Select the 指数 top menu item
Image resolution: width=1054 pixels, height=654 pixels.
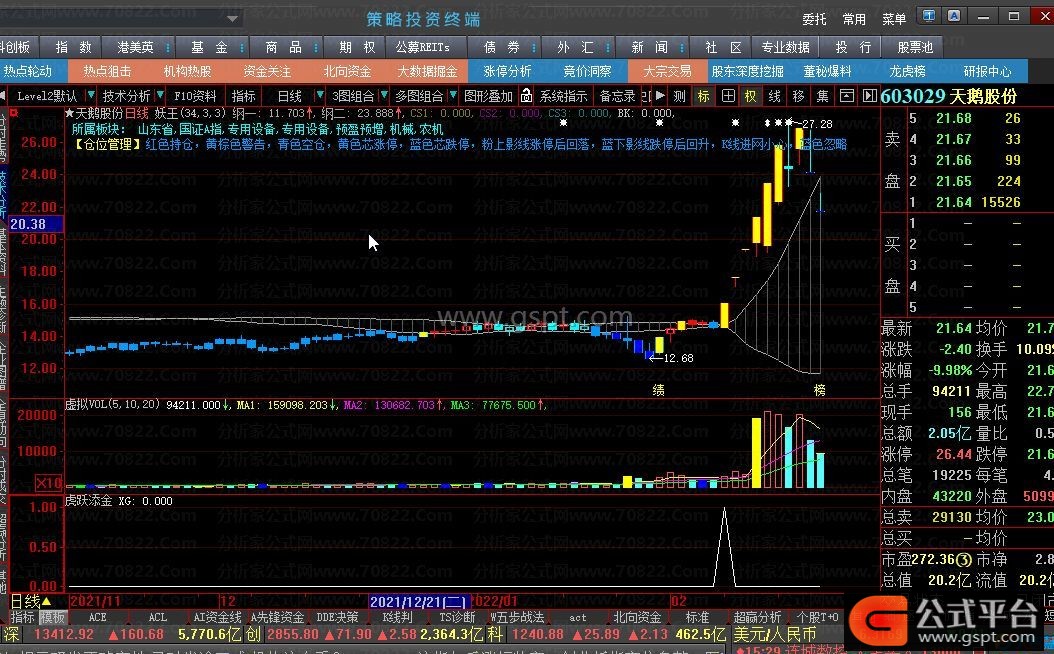pyautogui.click(x=73, y=48)
